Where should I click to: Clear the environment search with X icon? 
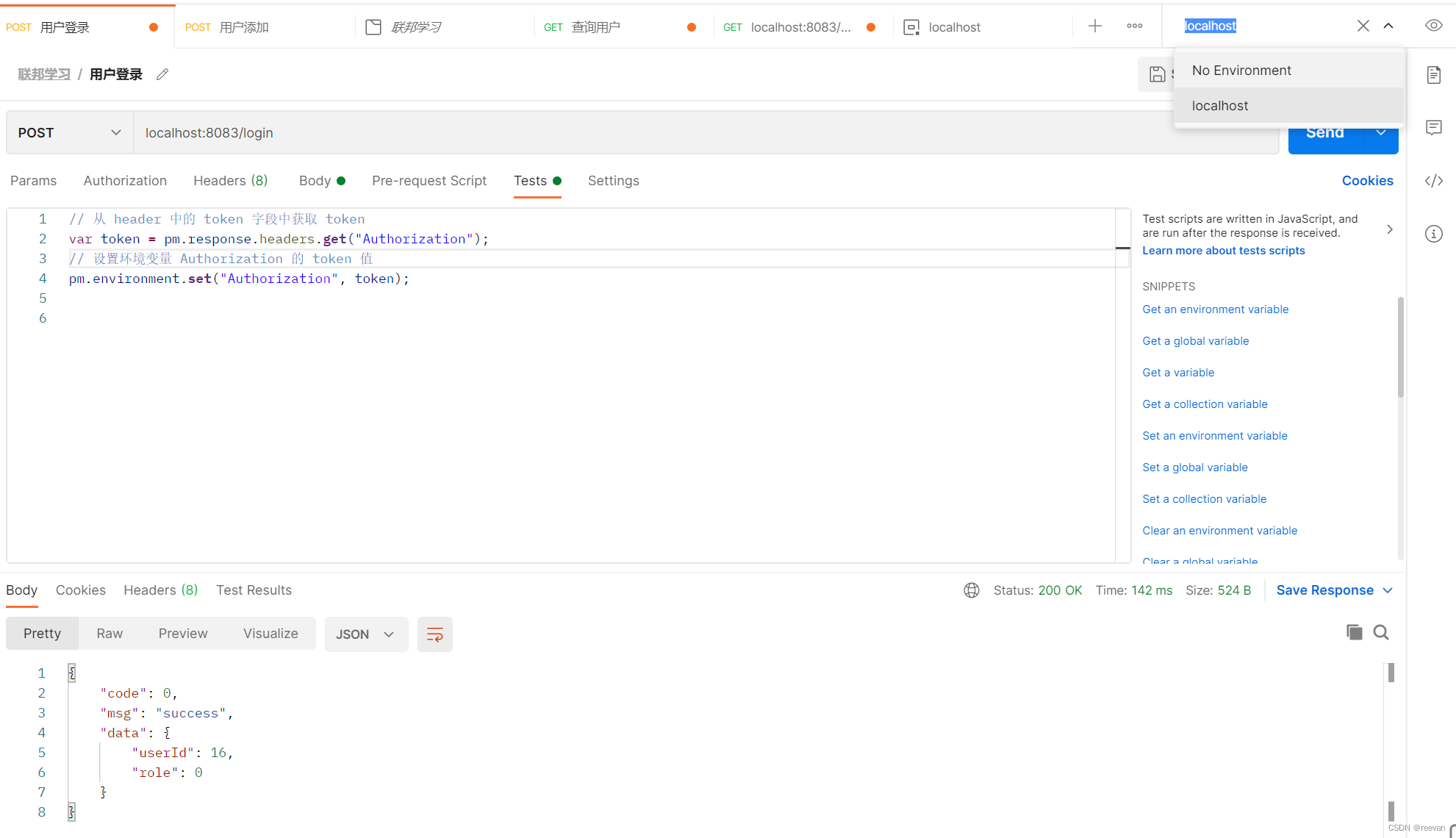pos(1363,26)
